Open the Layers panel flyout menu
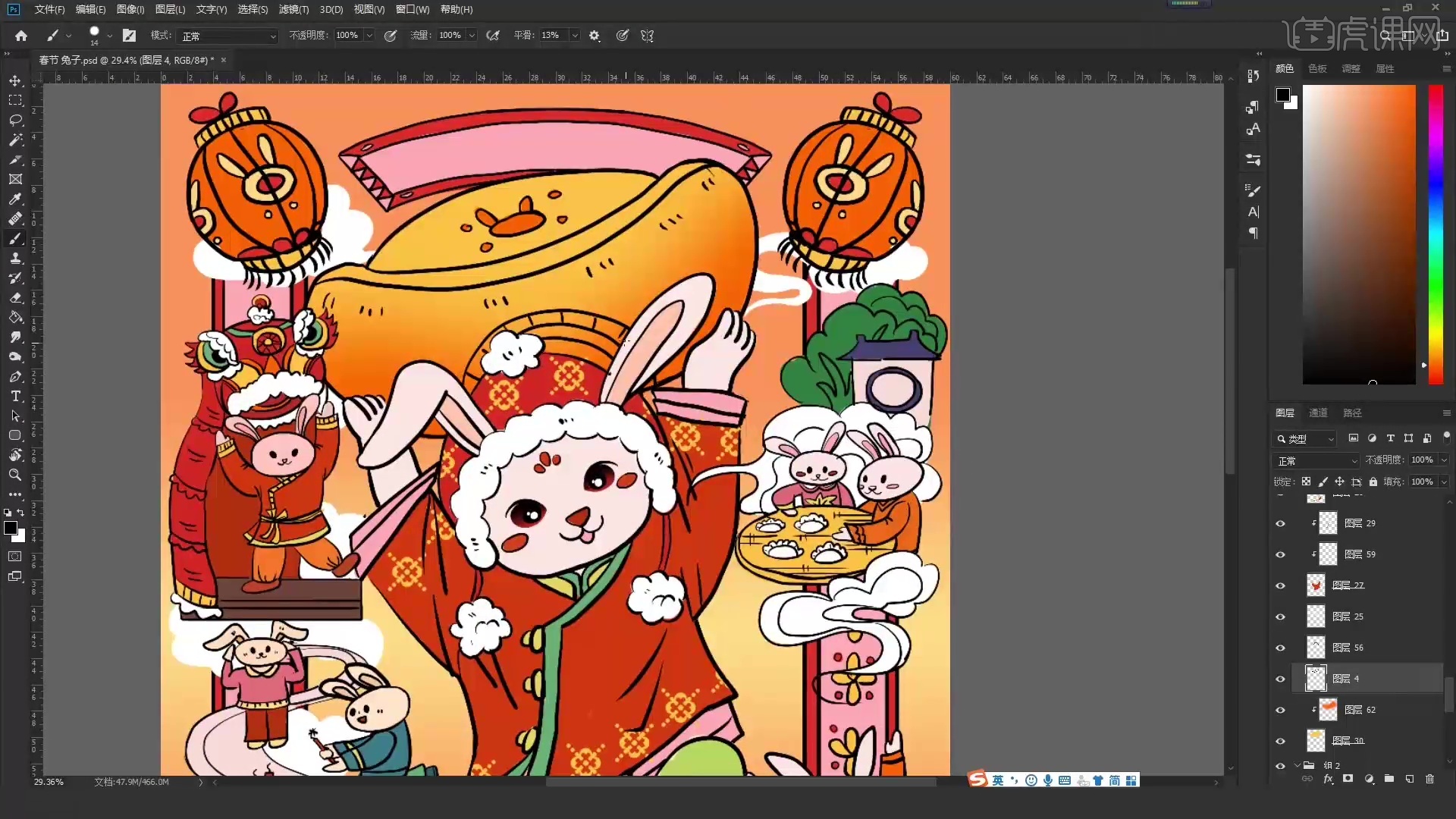 click(x=1446, y=413)
